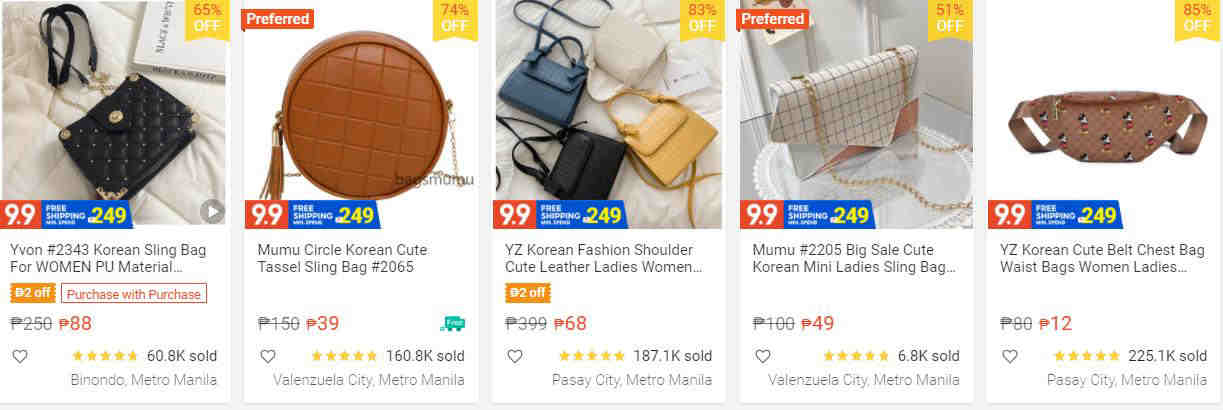The width and height of the screenshot is (1223, 410).
Task: Play the video on the black quilted bag image
Action: (x=211, y=211)
